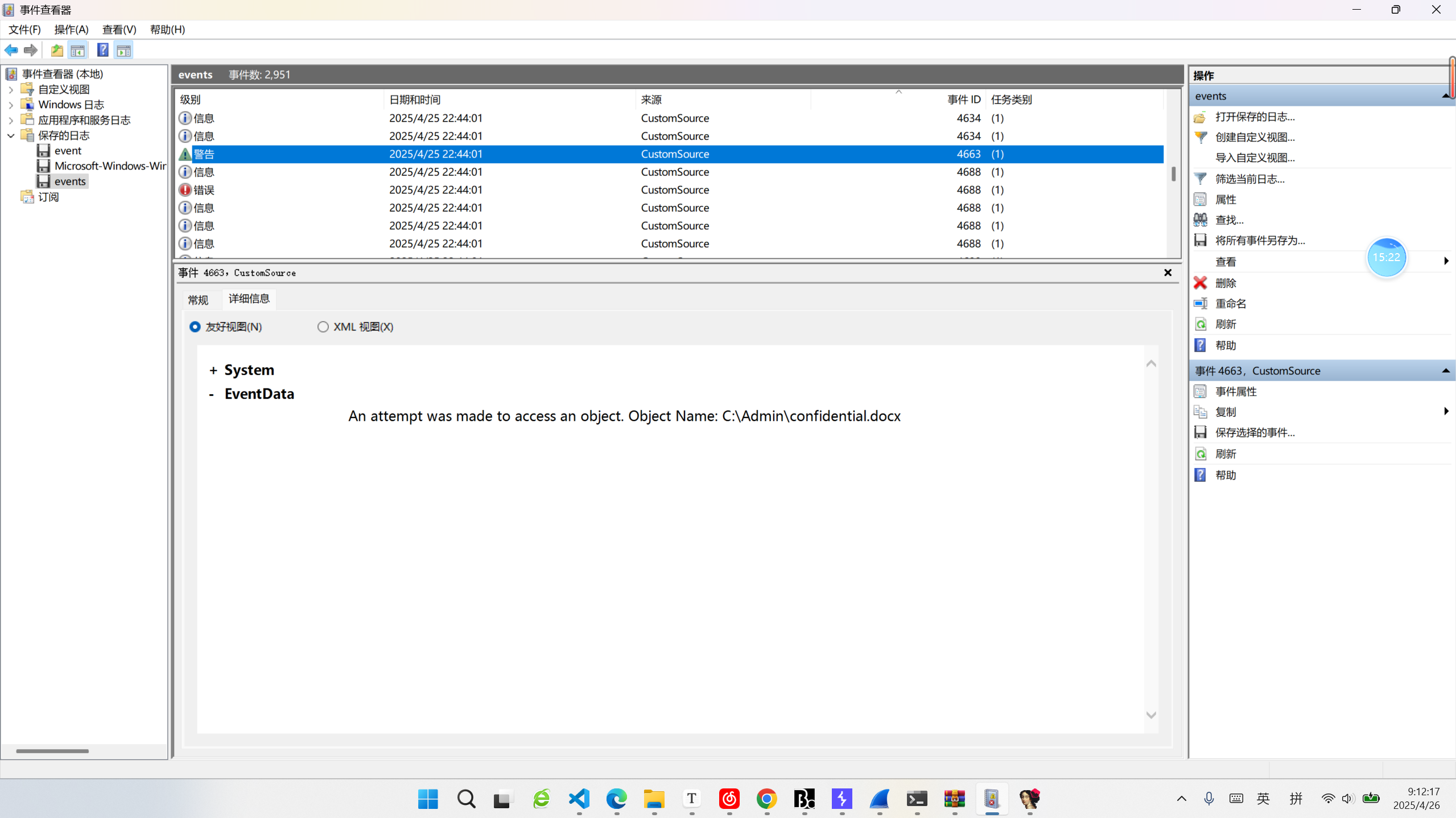Click 保存选择的事件 action link
This screenshot has width=1456, height=818.
[x=1255, y=433]
